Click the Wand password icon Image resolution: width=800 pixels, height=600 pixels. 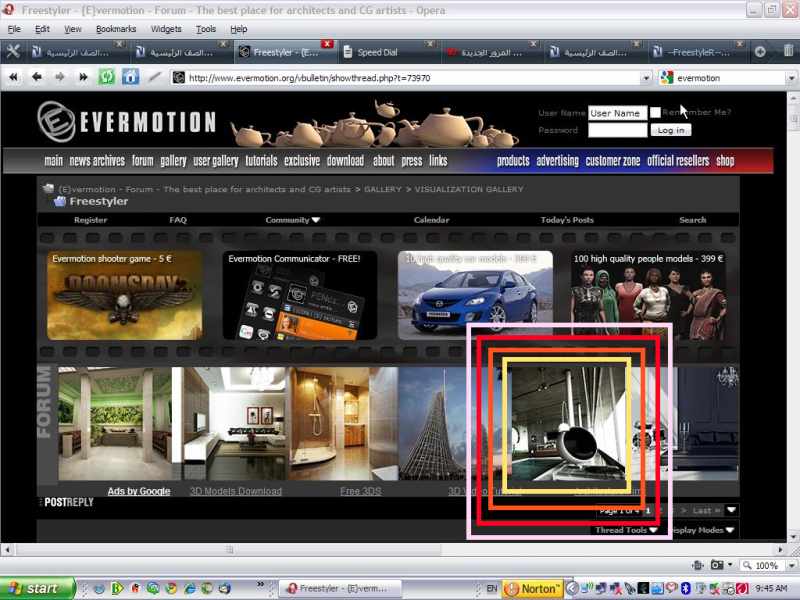[154, 78]
